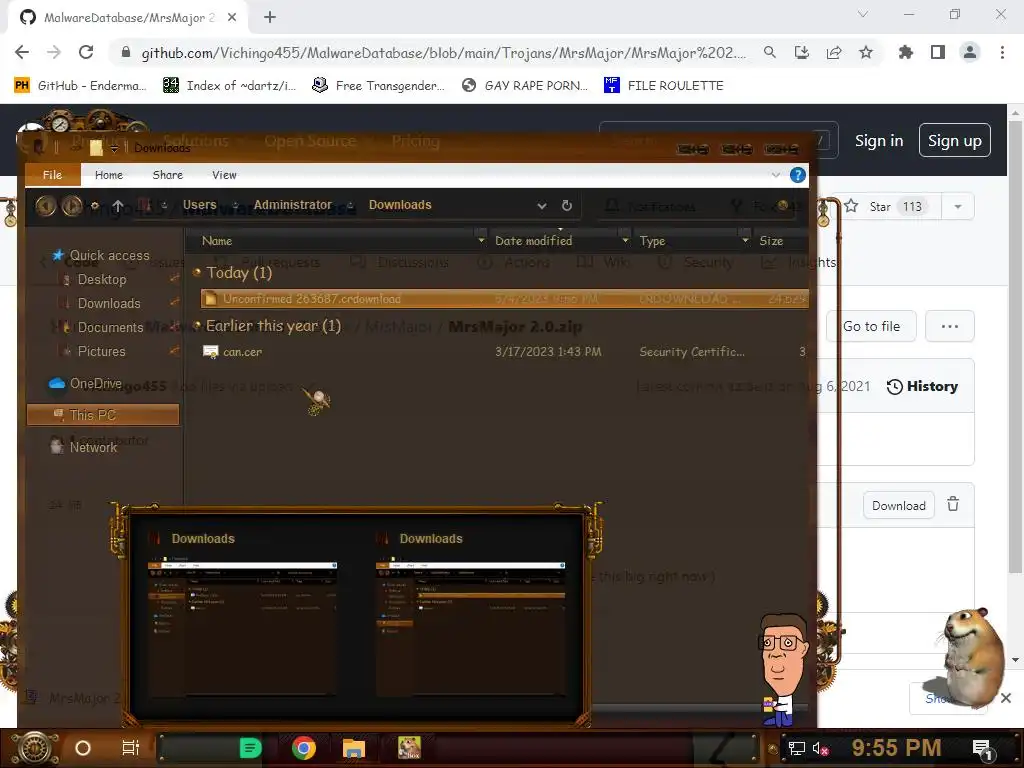View file History on GitHub
Image resolution: width=1024 pixels, height=768 pixels.
point(922,387)
